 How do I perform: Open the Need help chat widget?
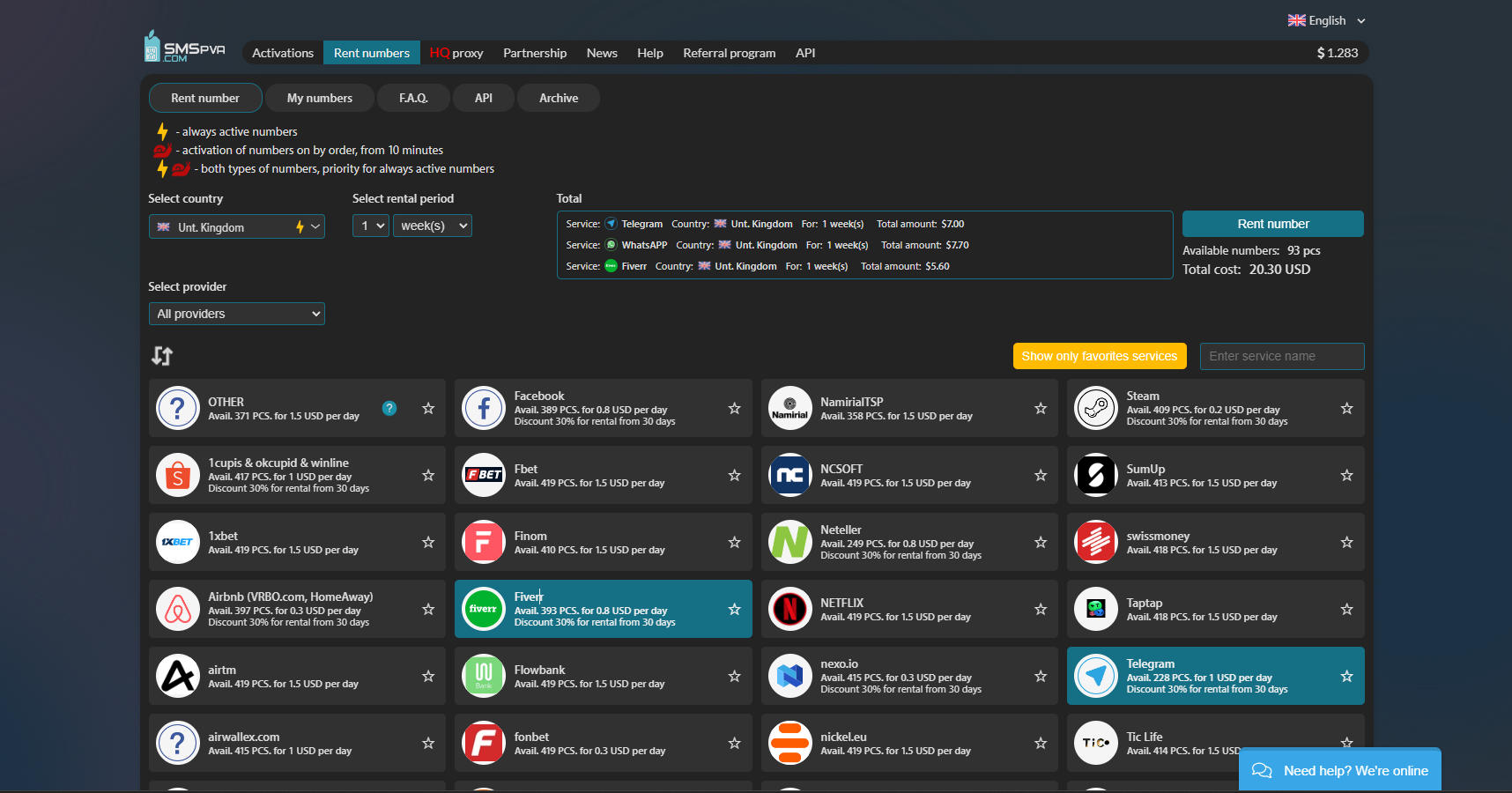pos(1340,770)
